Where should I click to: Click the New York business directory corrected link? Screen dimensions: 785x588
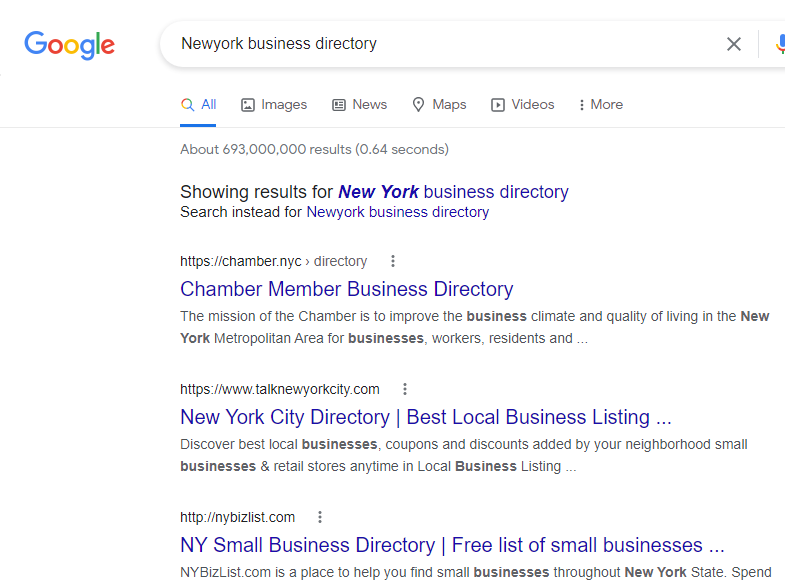pos(453,192)
